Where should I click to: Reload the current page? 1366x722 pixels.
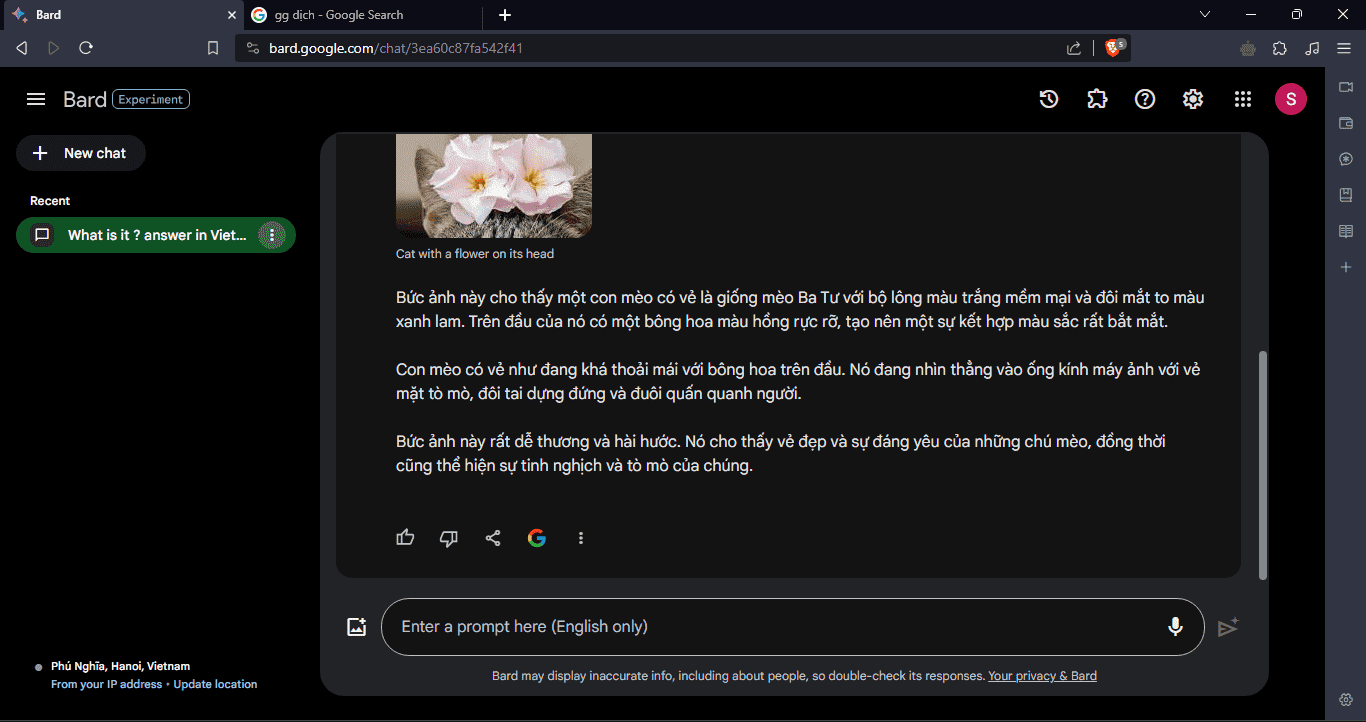point(86,48)
